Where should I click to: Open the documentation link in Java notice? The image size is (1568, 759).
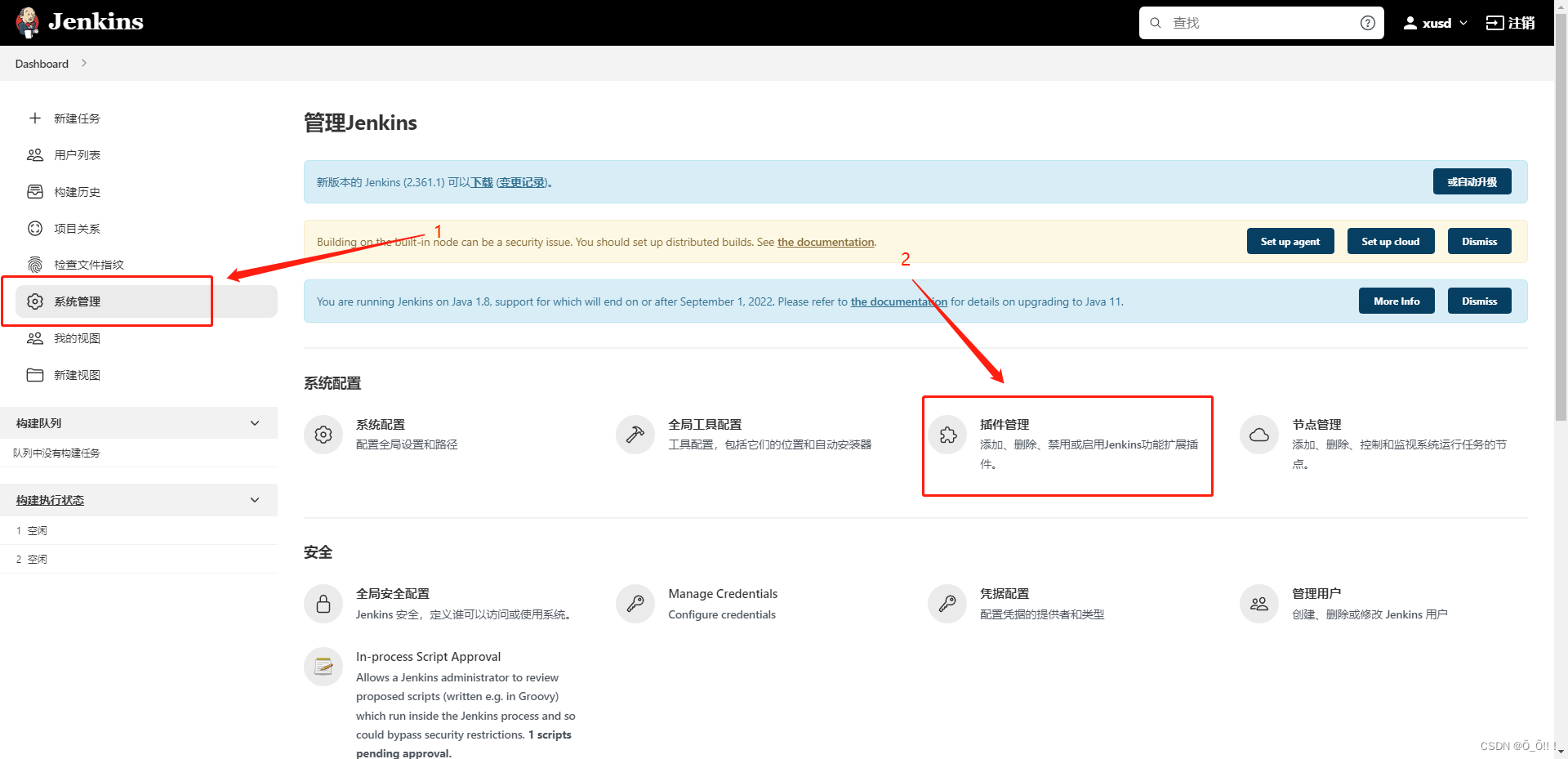tap(899, 301)
